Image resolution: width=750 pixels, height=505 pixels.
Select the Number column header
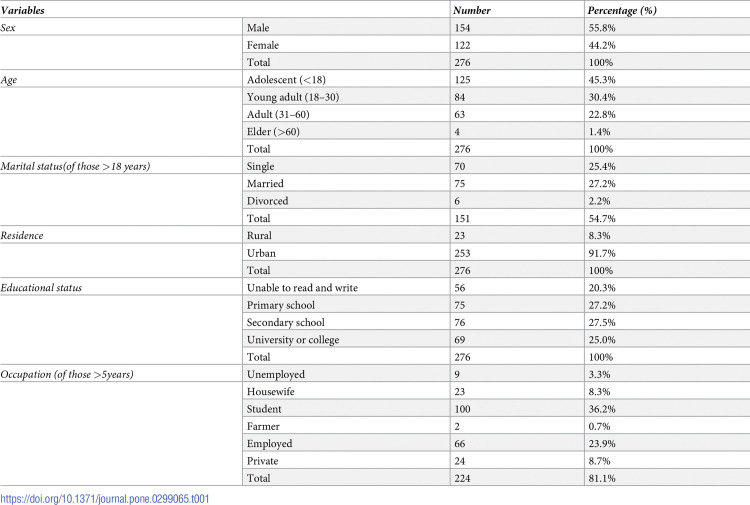(x=472, y=10)
